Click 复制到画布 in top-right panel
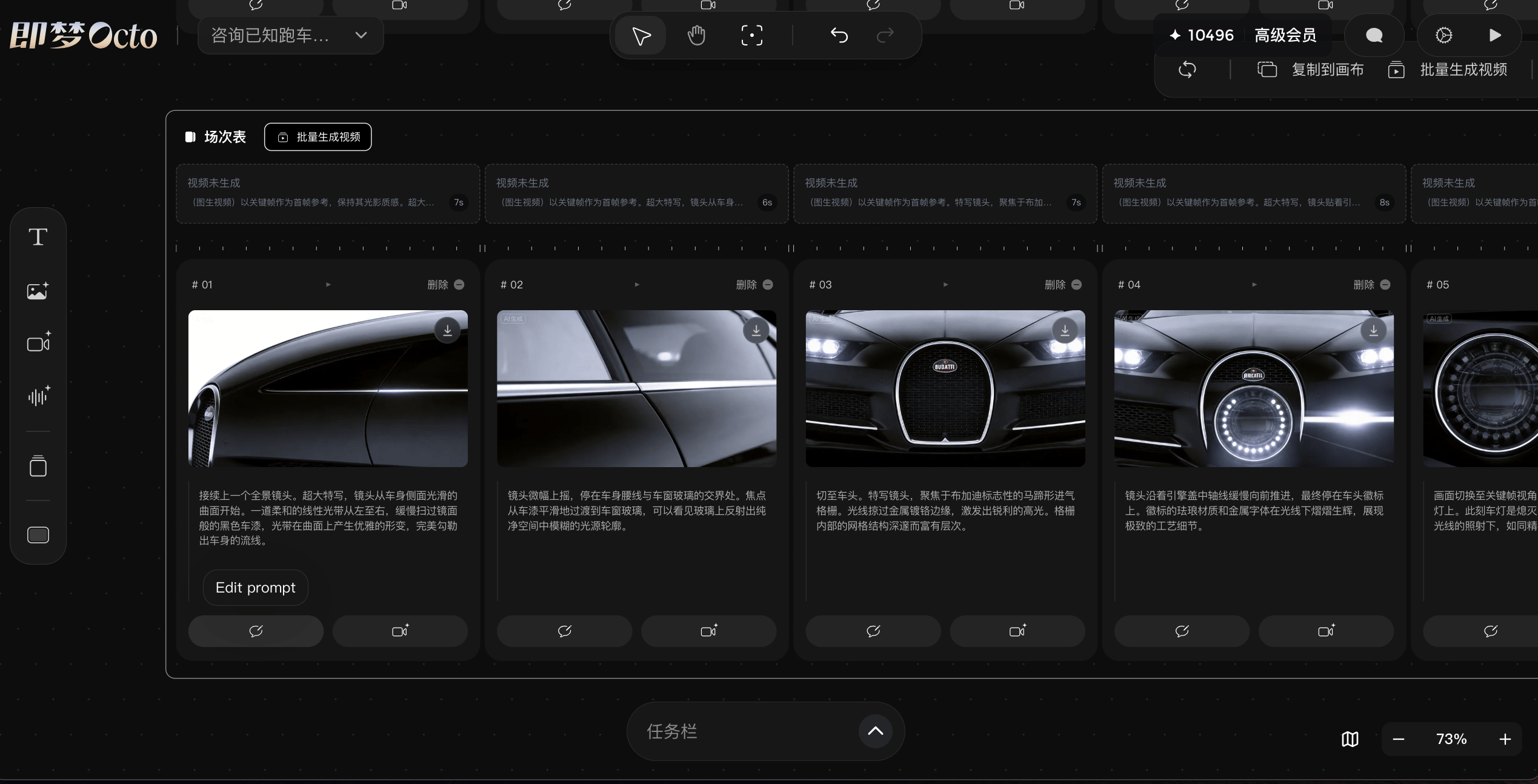The width and height of the screenshot is (1538, 784). coord(1311,70)
